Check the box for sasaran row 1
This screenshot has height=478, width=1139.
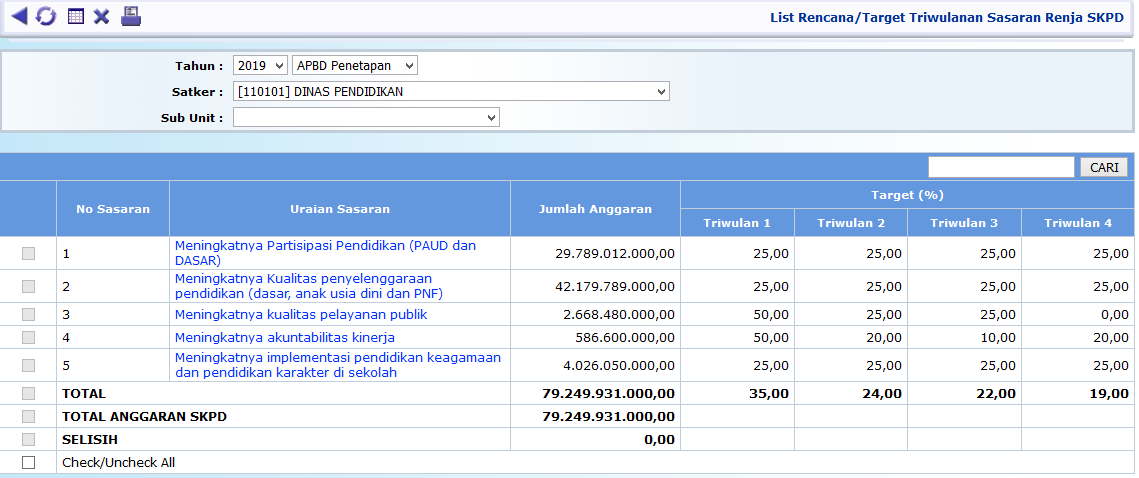coord(28,253)
